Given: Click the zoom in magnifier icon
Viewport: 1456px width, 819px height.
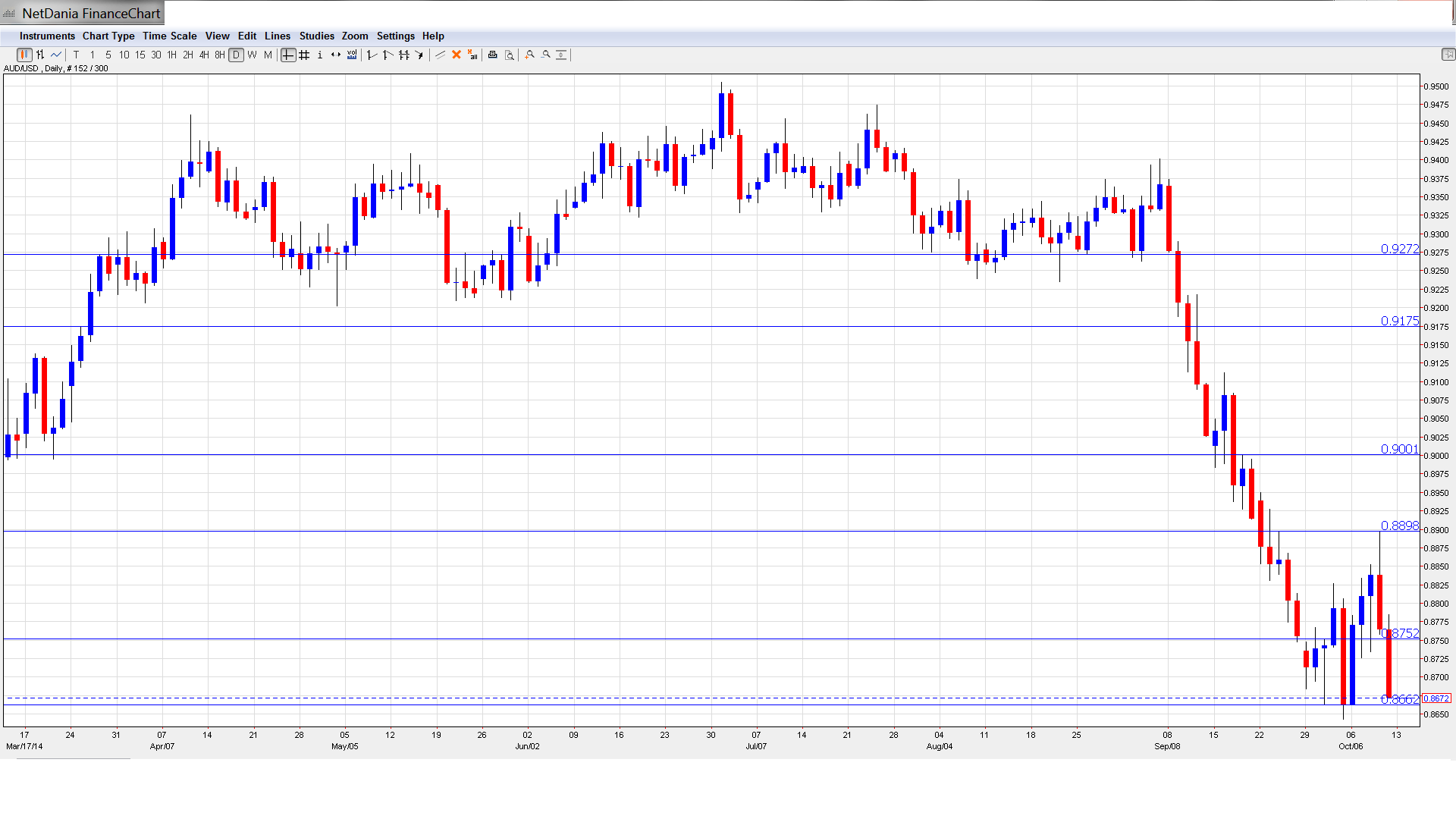Looking at the screenshot, I should [x=530, y=55].
